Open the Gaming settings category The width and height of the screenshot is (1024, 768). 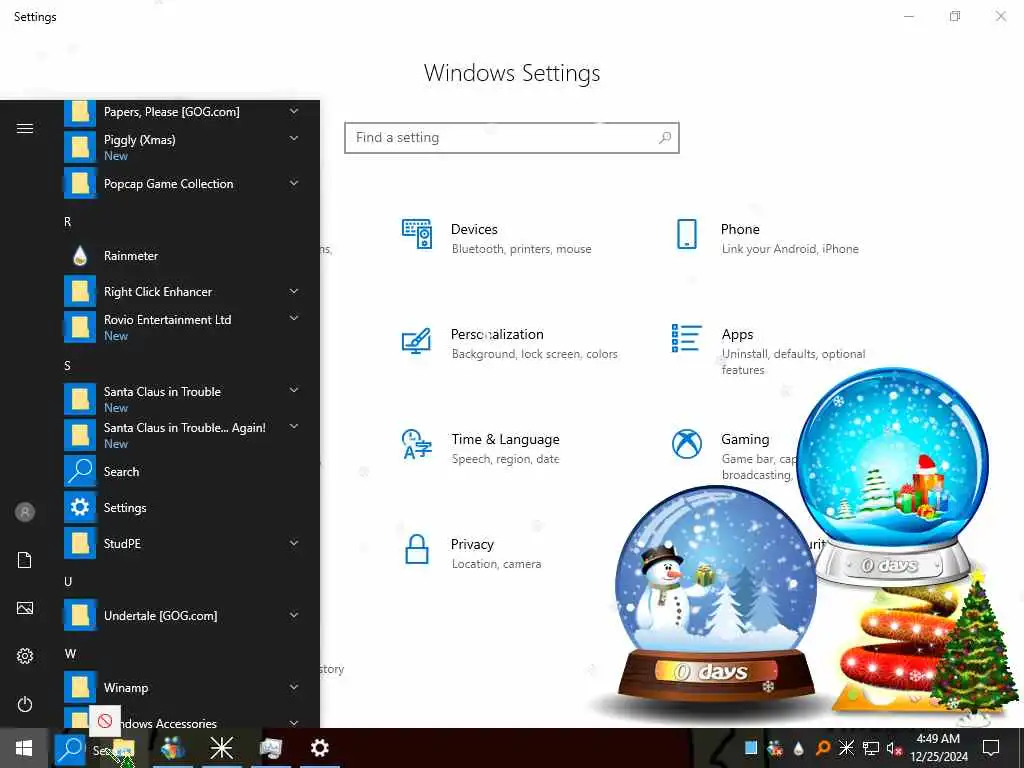pyautogui.click(x=733, y=456)
